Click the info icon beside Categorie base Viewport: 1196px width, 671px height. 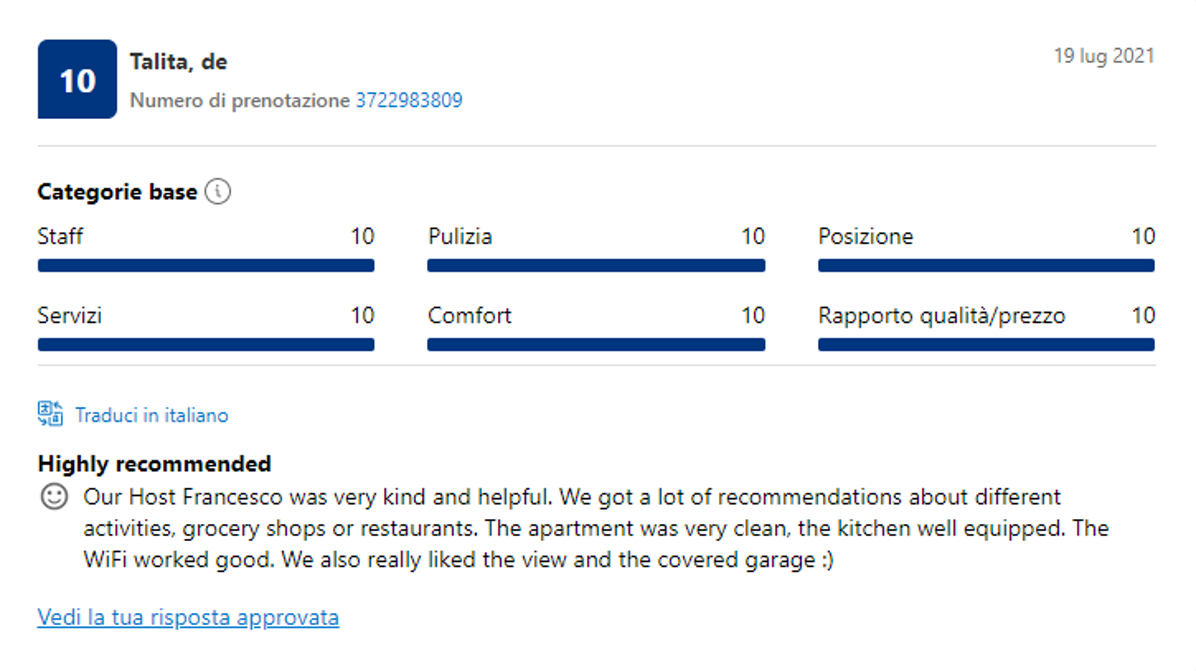tap(218, 192)
